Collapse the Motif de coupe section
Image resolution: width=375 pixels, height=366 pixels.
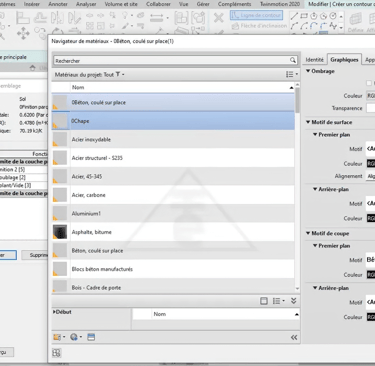[308, 233]
